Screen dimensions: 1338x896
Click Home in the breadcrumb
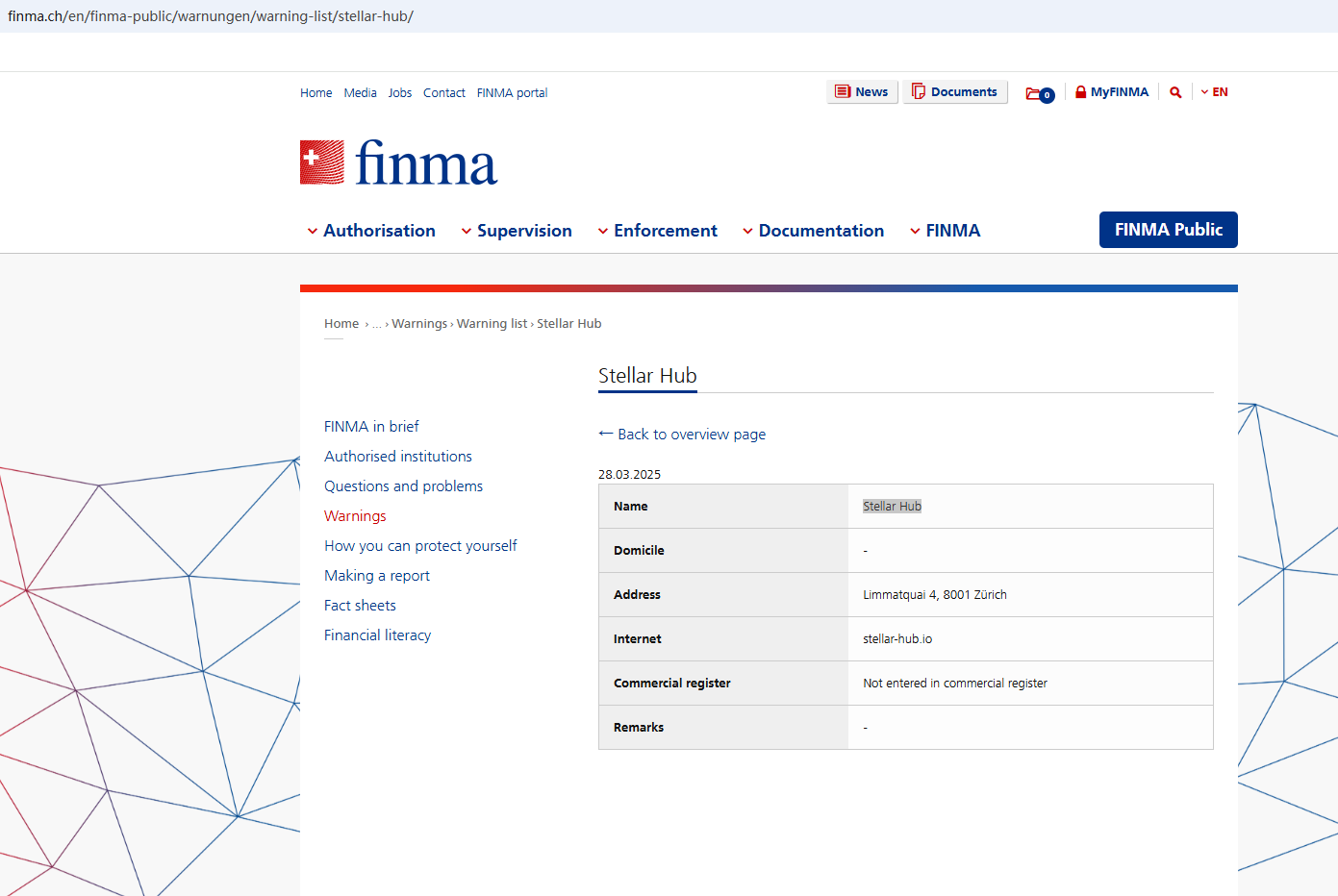[x=341, y=324]
